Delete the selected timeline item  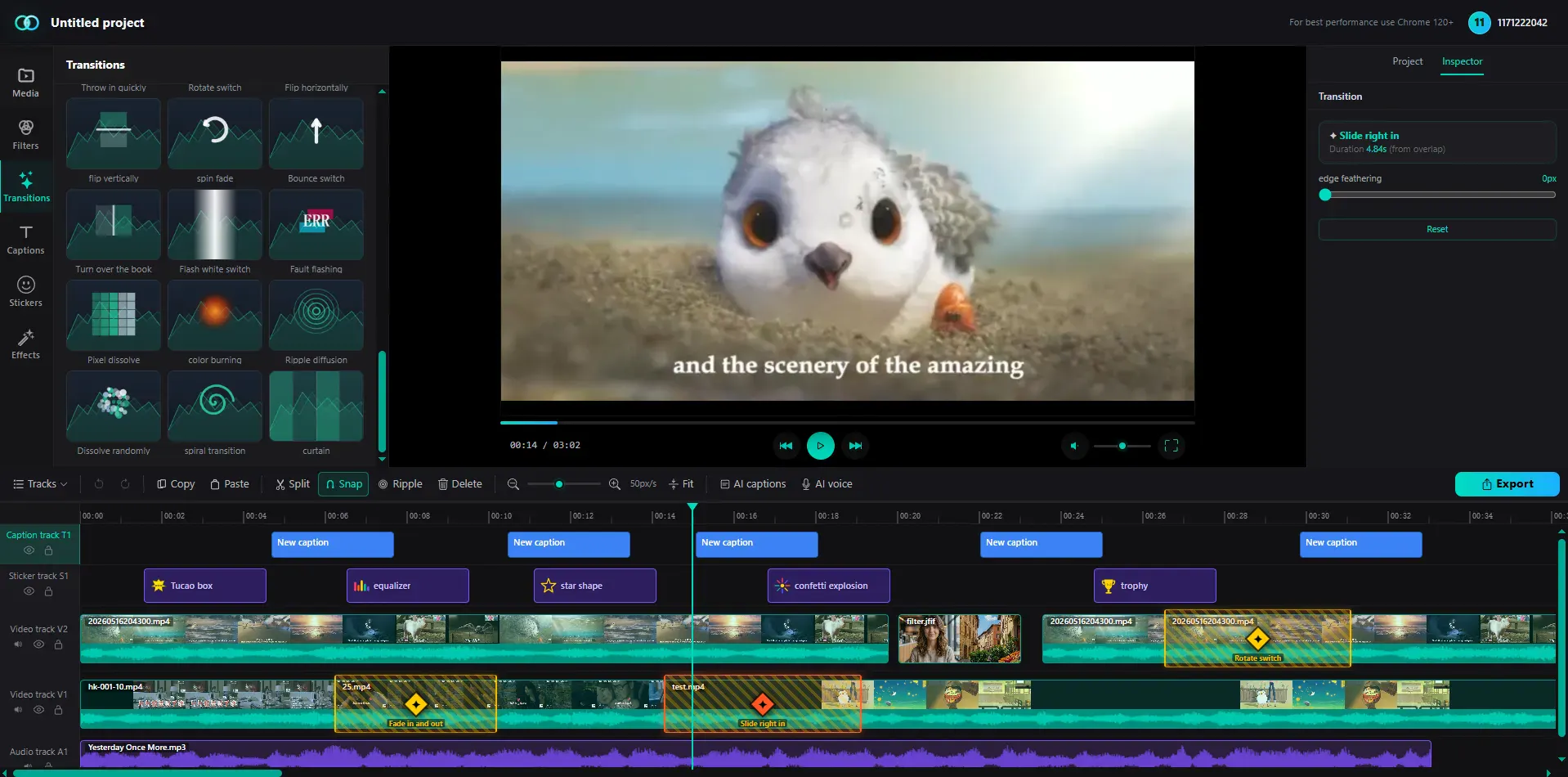460,484
